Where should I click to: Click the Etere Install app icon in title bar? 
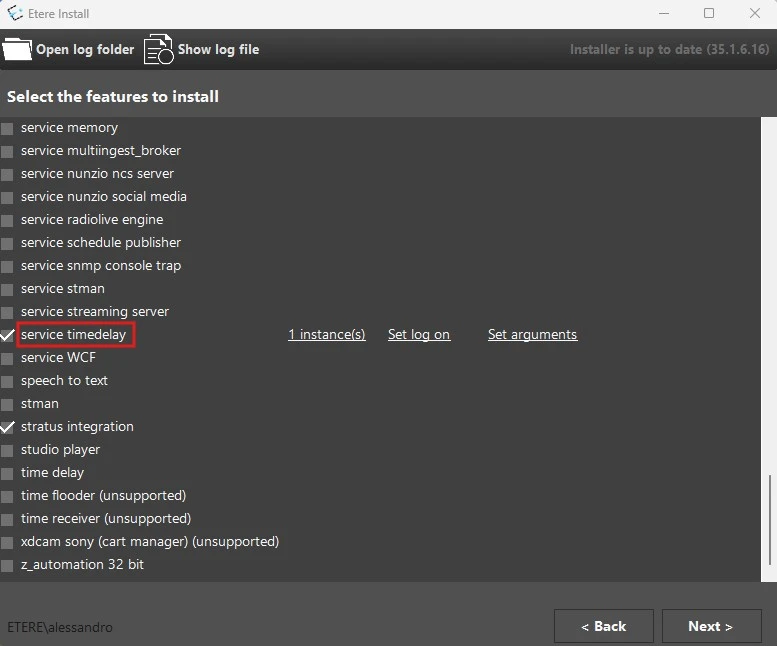point(14,14)
